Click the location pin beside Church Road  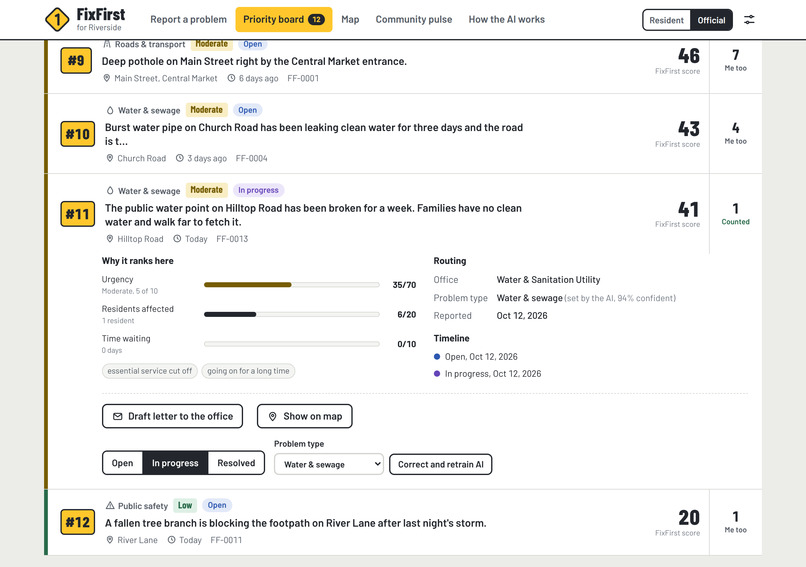pyautogui.click(x=109, y=158)
